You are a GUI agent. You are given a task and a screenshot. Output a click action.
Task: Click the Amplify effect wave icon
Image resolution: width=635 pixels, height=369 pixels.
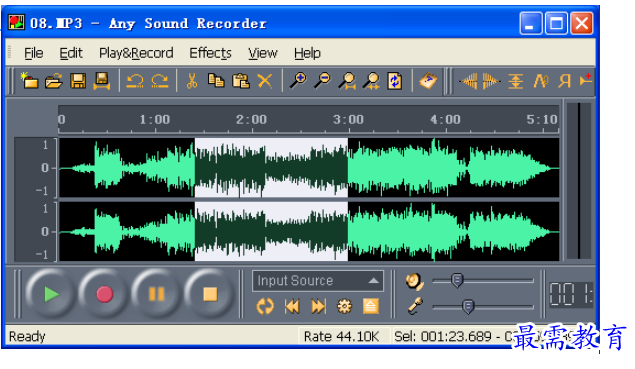(541, 81)
